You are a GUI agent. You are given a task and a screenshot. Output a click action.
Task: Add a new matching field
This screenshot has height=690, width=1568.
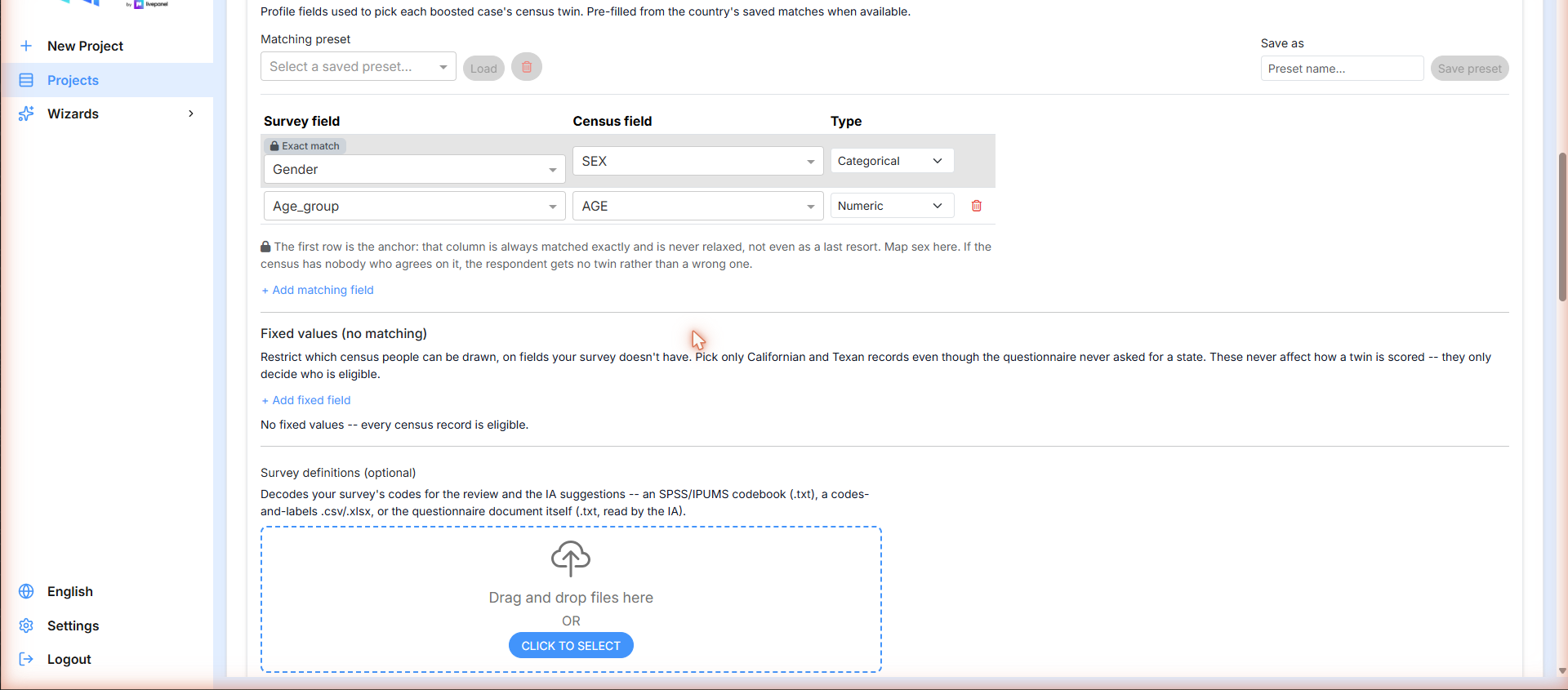click(318, 290)
